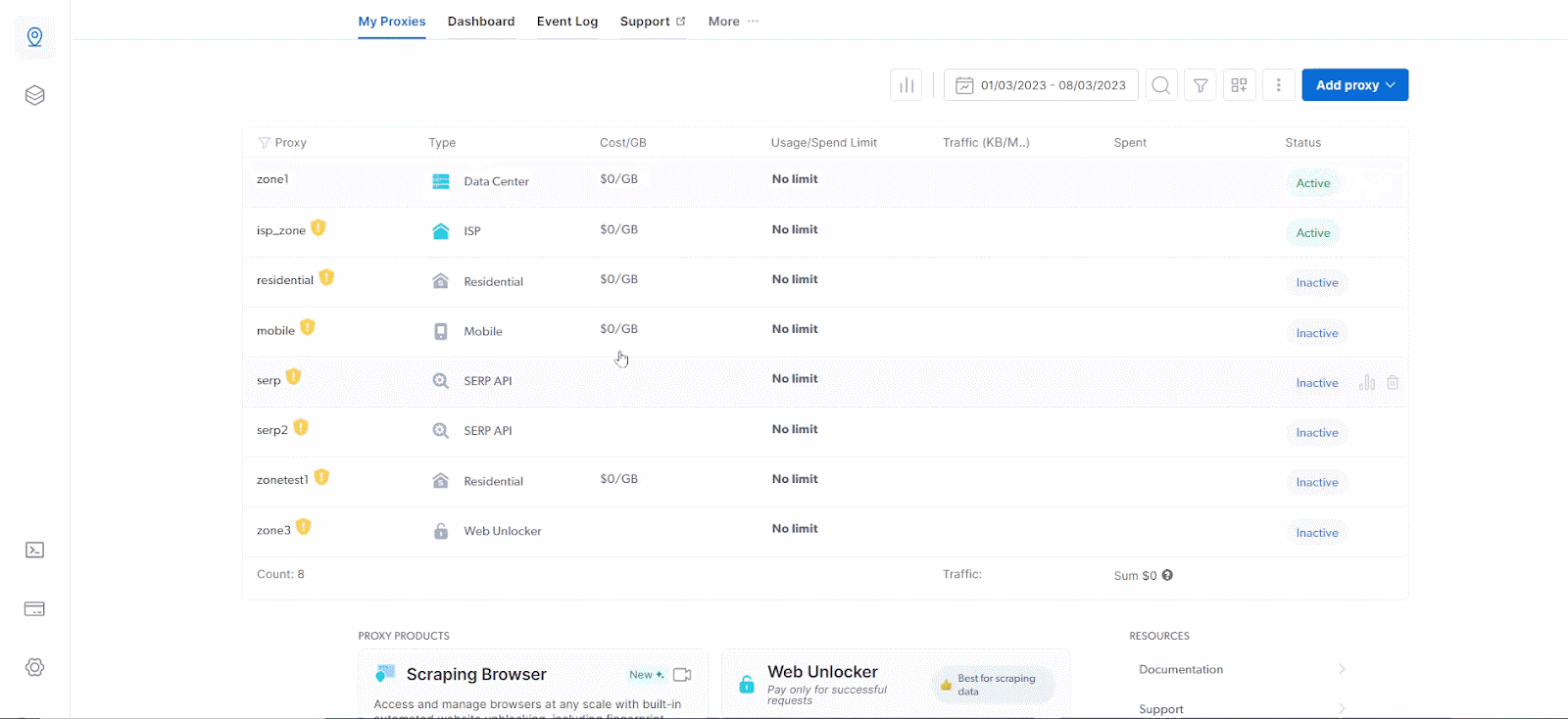This screenshot has width=1568, height=719.
Task: Click the ISP house type icon
Action: click(441, 231)
